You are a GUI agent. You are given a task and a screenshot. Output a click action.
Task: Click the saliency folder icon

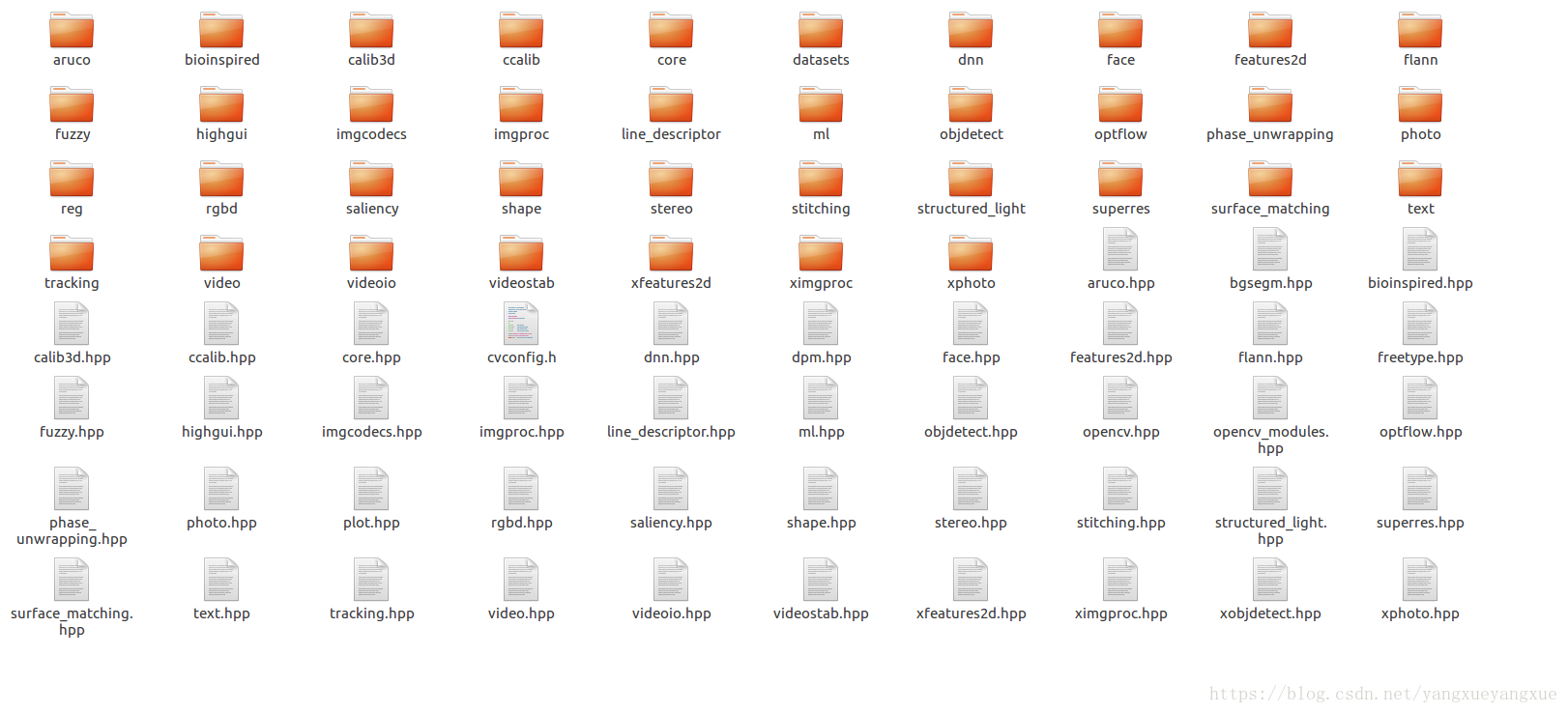[371, 179]
